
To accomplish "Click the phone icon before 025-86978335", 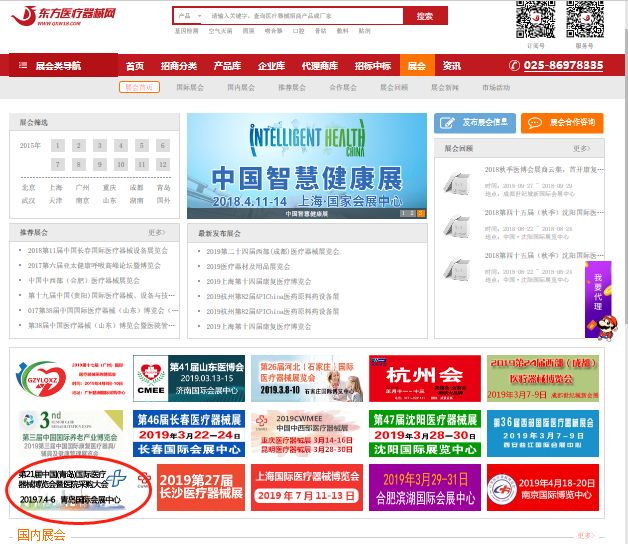I will (514, 65).
